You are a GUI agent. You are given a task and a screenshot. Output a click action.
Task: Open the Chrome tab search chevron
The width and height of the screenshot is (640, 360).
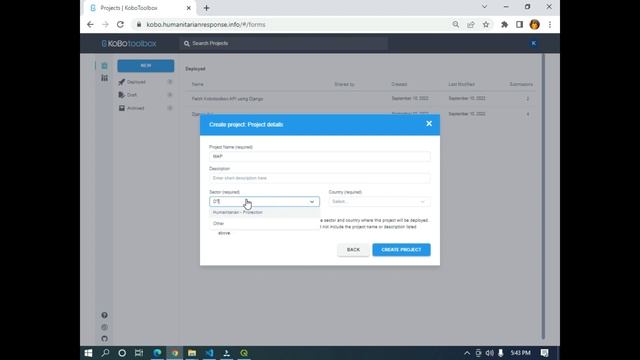click(x=484, y=7)
